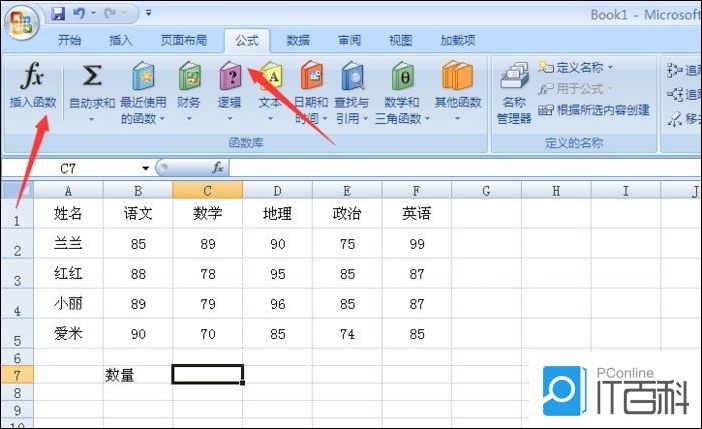Open the 页面布局 tab
The height and width of the screenshot is (429, 702).
[184, 41]
